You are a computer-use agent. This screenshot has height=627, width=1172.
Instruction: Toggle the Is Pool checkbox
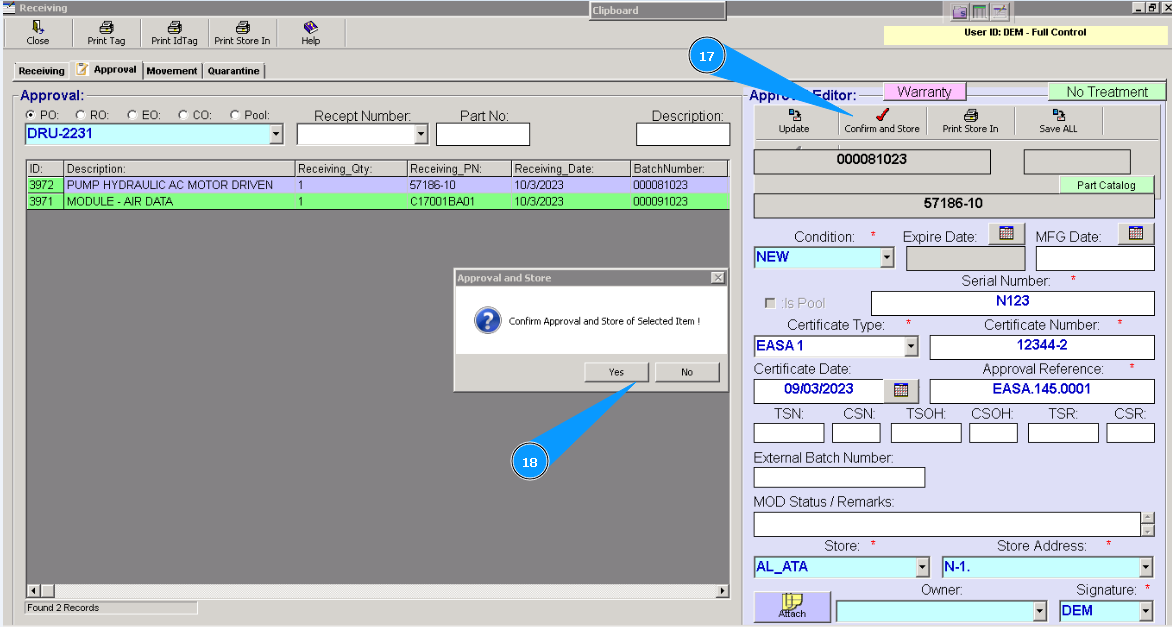(x=770, y=303)
